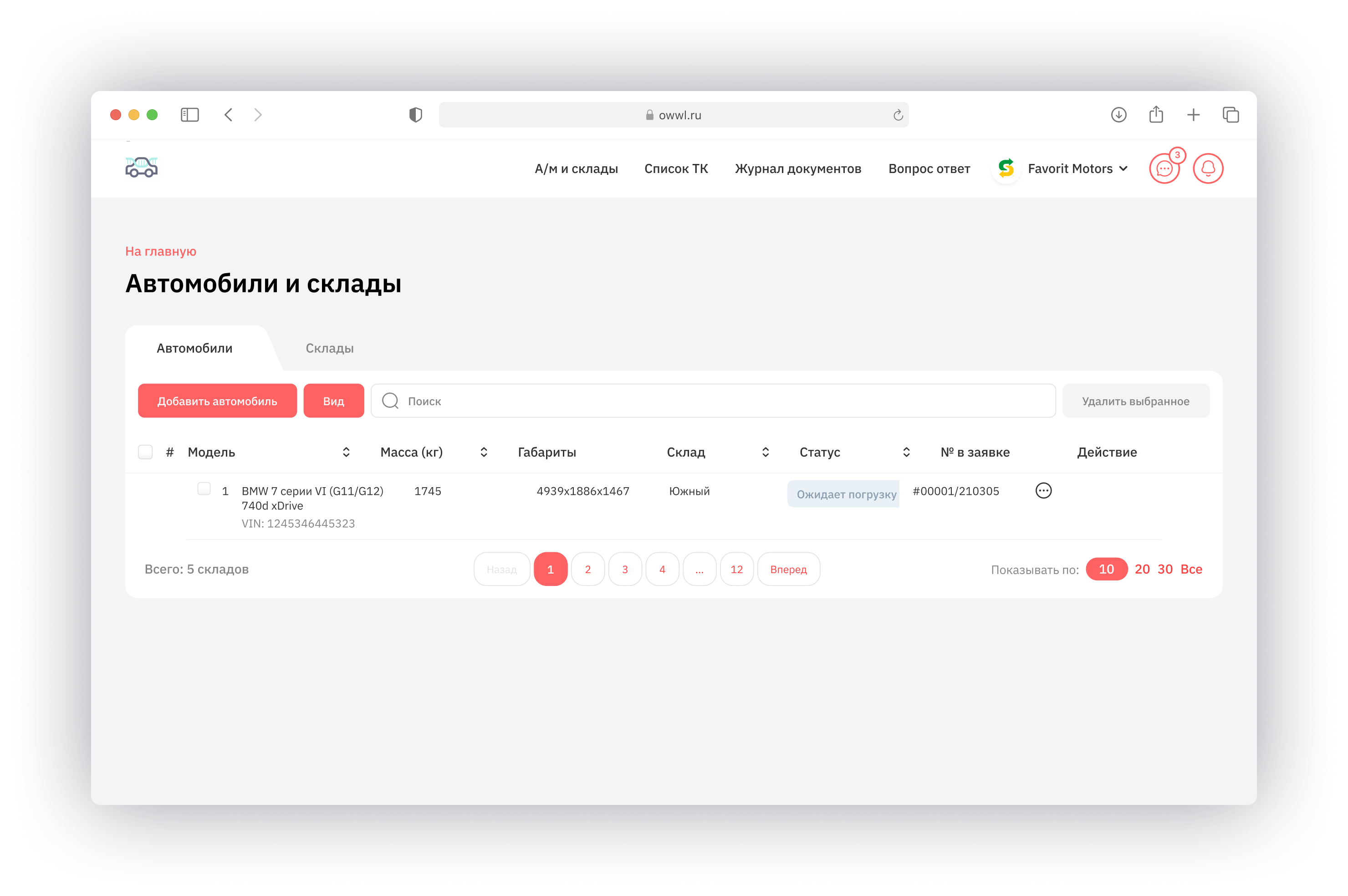Reload the owwl.ru page
Image resolution: width=1348 pixels, height=896 pixels.
(x=898, y=115)
